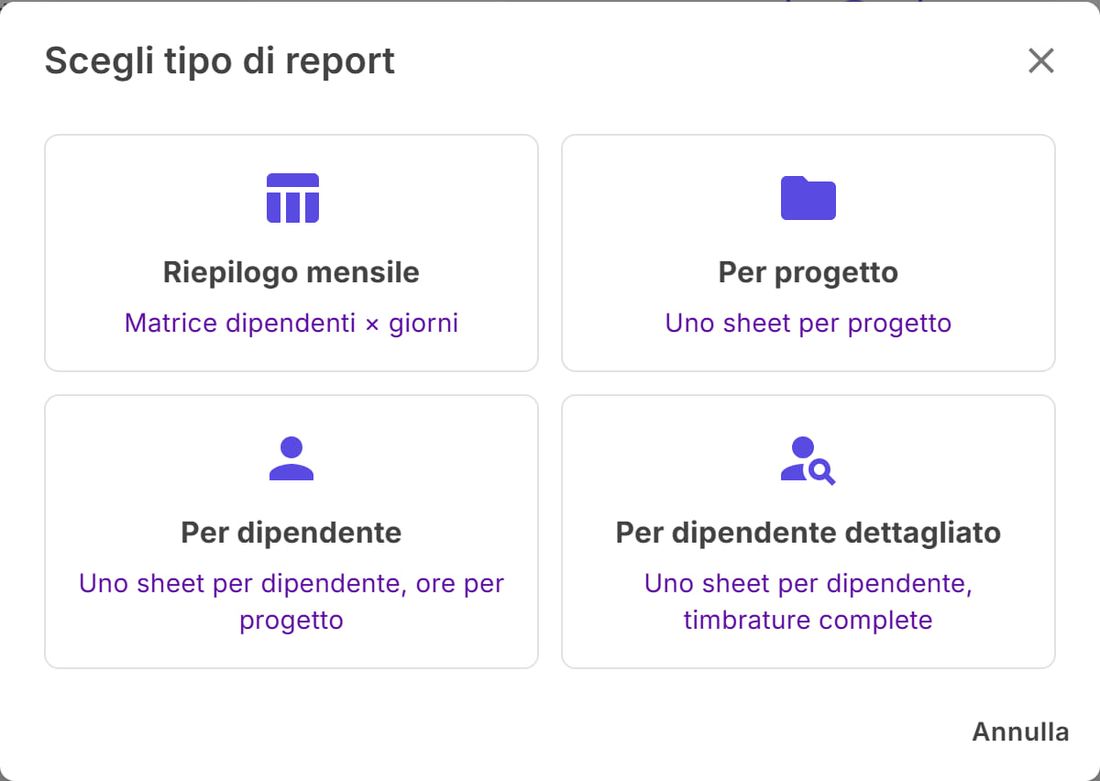Choose the Per progetto title

pyautogui.click(x=808, y=273)
